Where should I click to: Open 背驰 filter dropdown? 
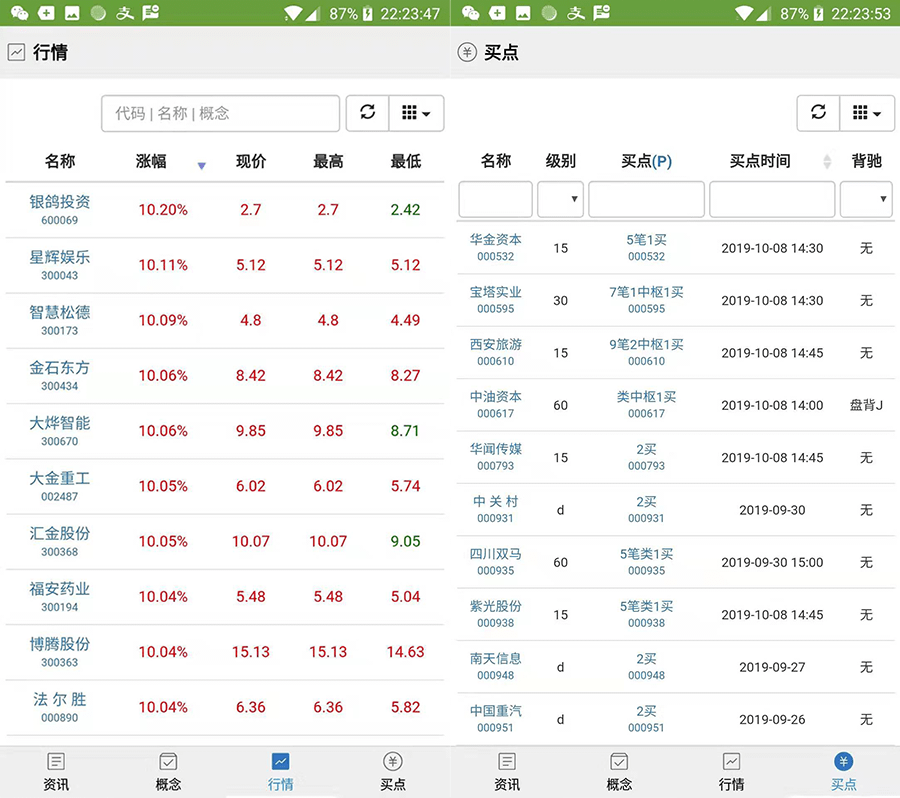[x=866, y=199]
